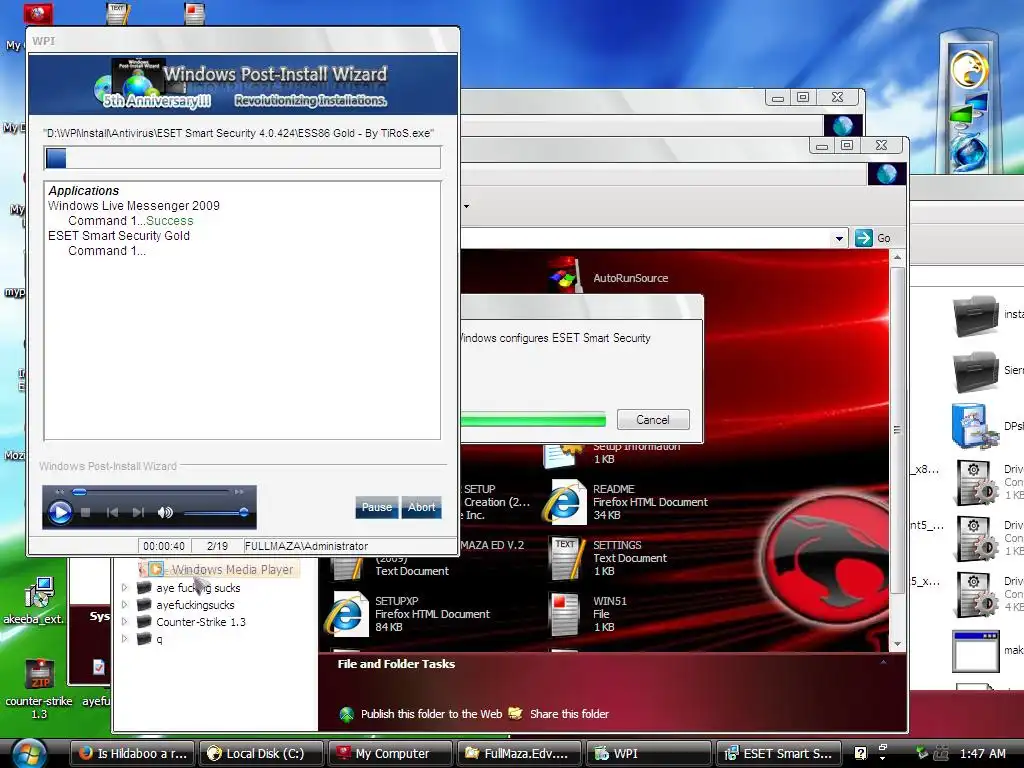
Task: Click the red desktop icon at top left
Action: (x=39, y=13)
